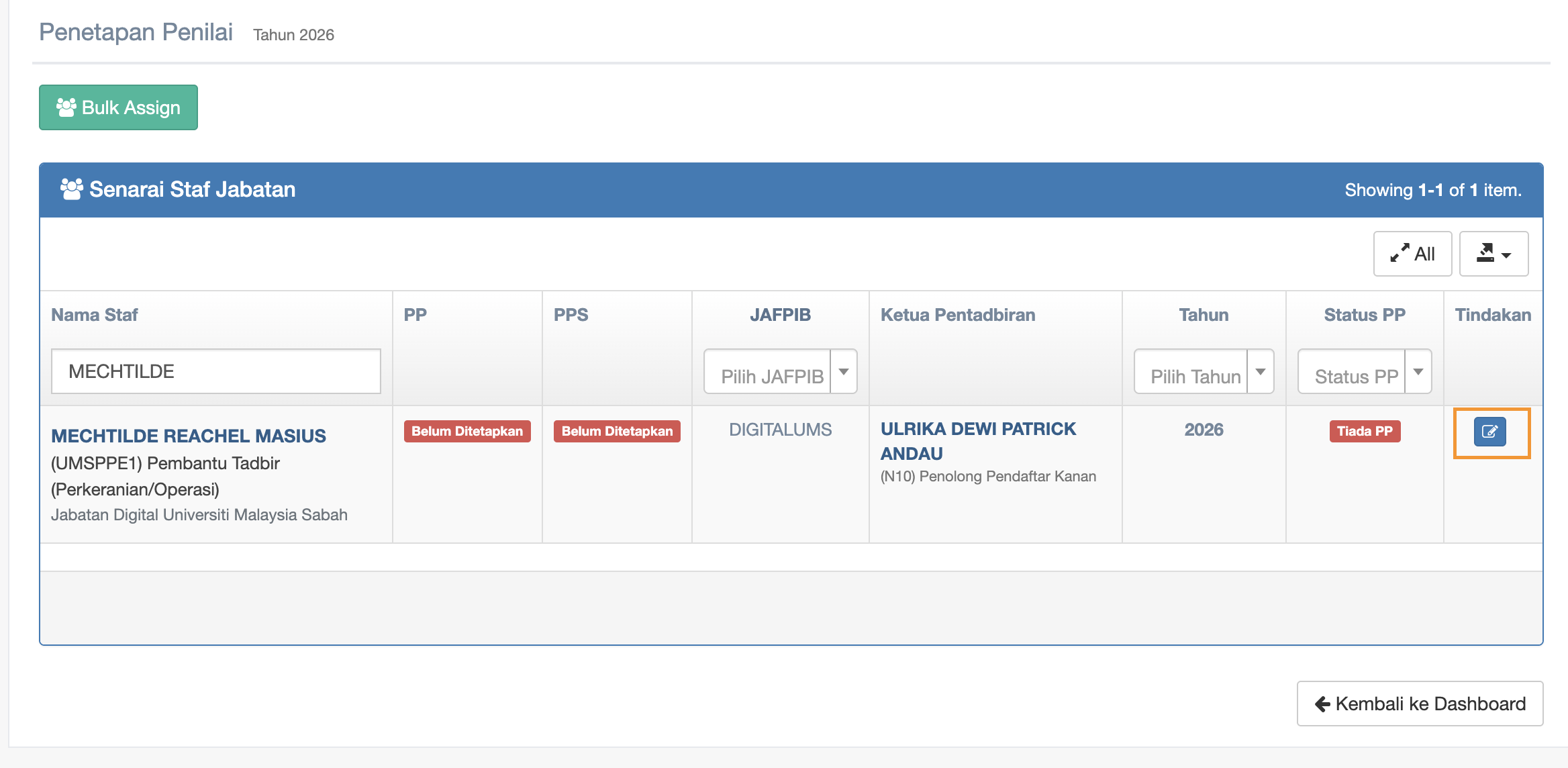
Task: Click the expand All toggle button
Action: (1412, 254)
